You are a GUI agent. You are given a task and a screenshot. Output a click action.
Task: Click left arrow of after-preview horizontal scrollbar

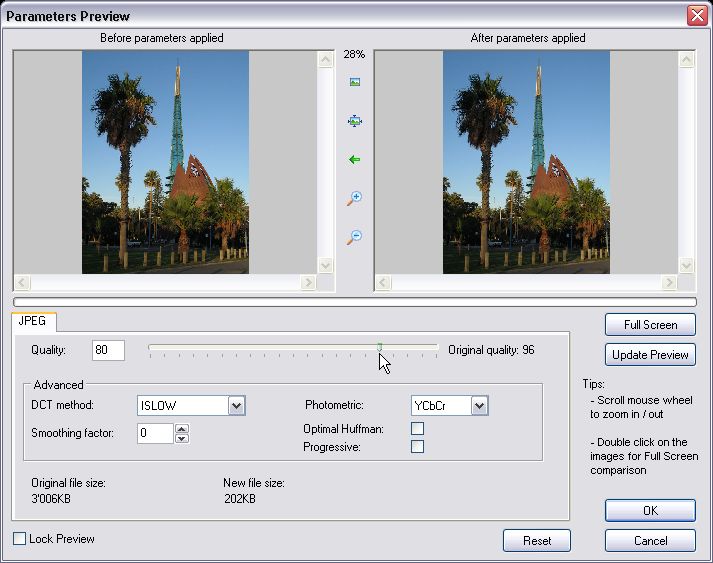tap(383, 282)
